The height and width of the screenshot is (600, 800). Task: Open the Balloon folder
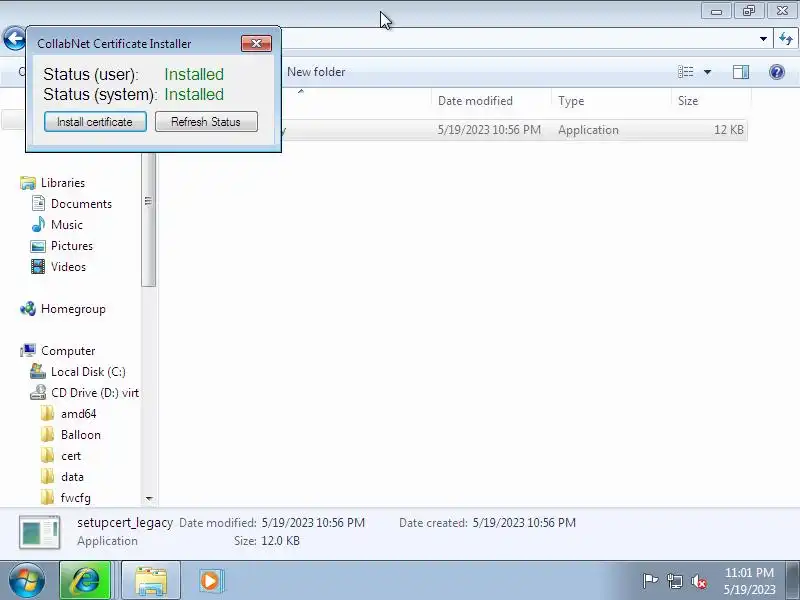coord(81,435)
